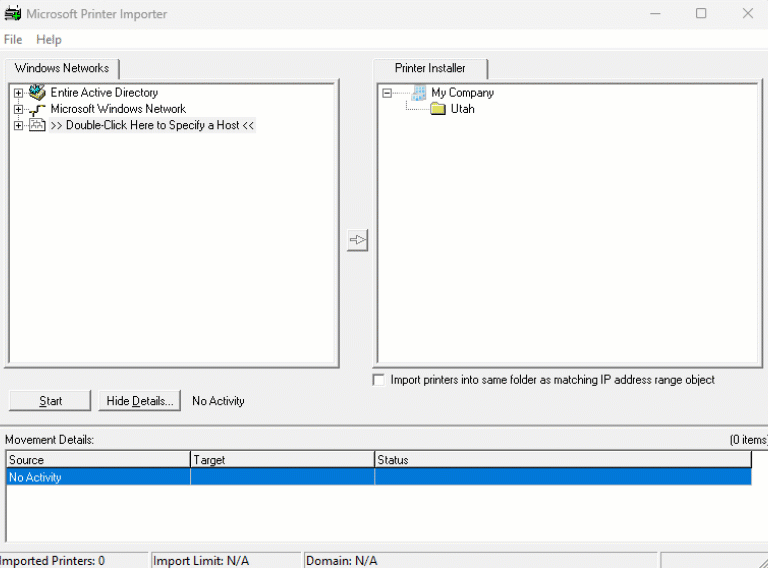Click the Specify a Host network icon

click(37, 125)
